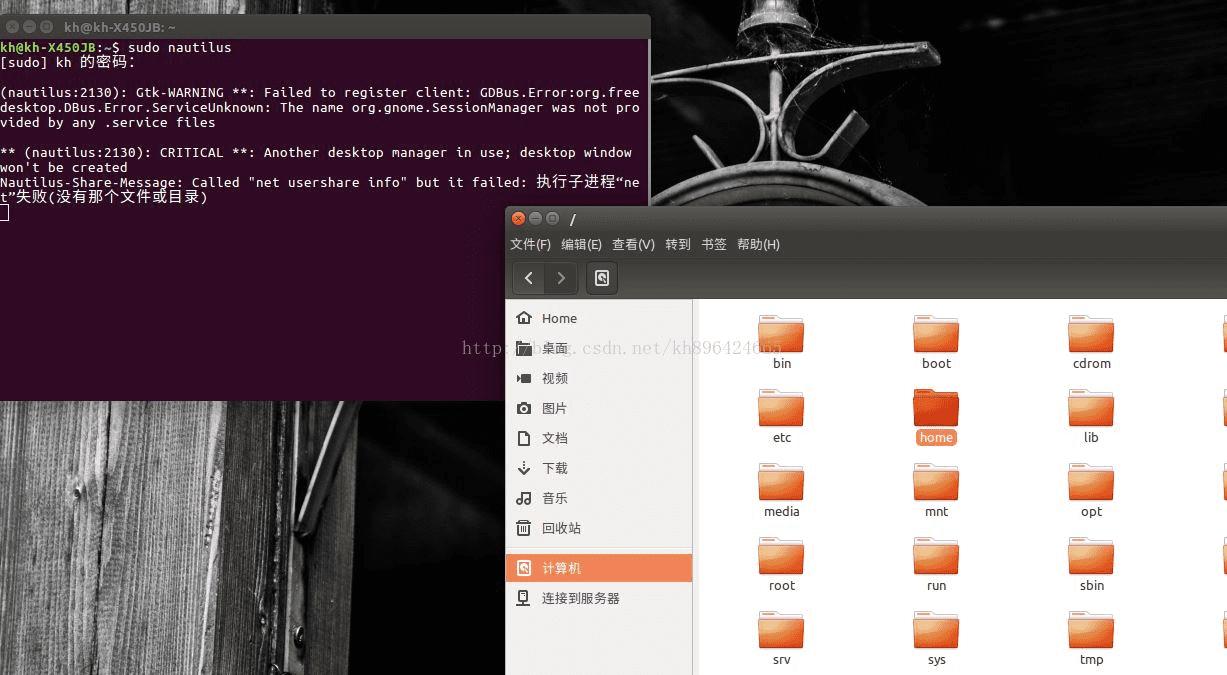
Task: Open the 编辑(E) menu
Action: pos(581,244)
